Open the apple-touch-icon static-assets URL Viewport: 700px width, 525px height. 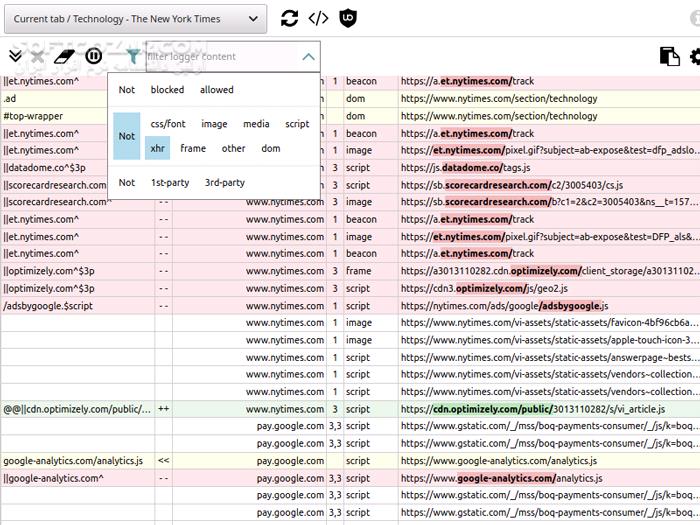(x=550, y=341)
